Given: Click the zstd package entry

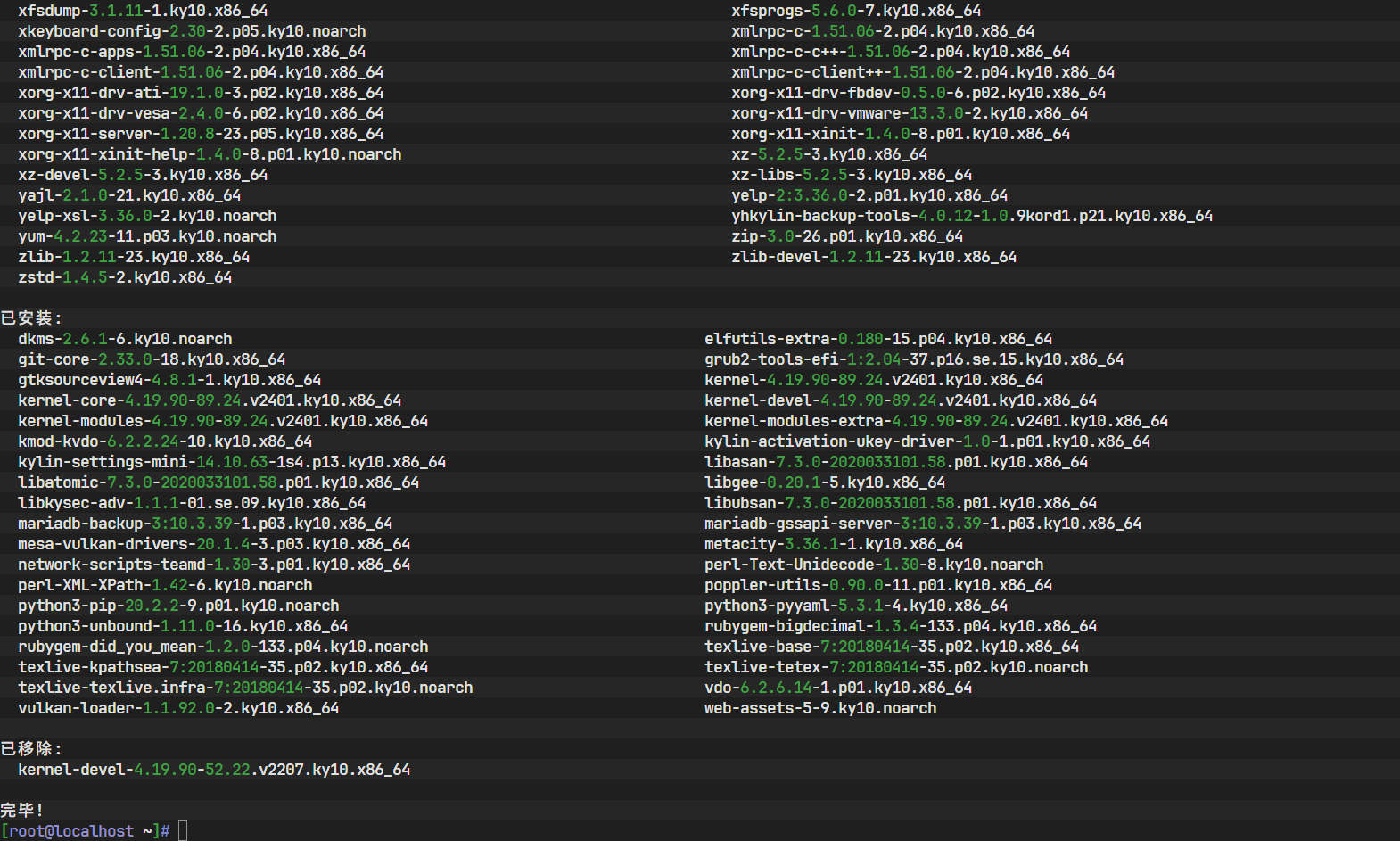Looking at the screenshot, I should coord(125,277).
